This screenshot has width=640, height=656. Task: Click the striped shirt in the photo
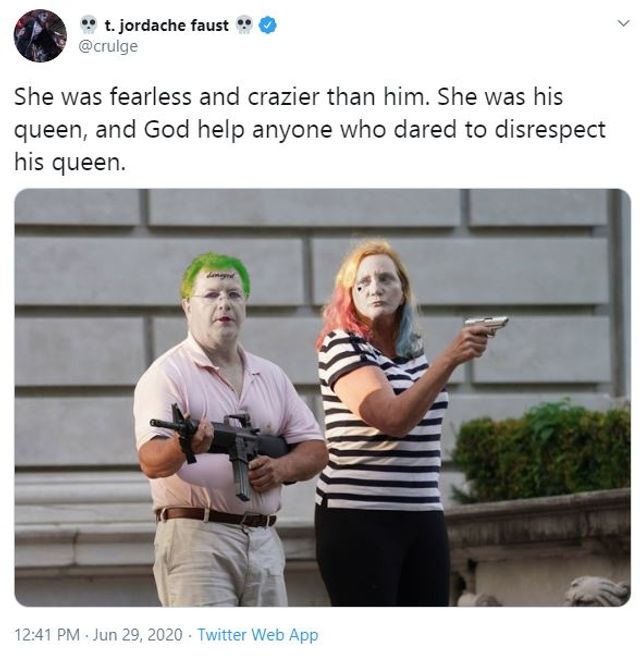(x=380, y=422)
